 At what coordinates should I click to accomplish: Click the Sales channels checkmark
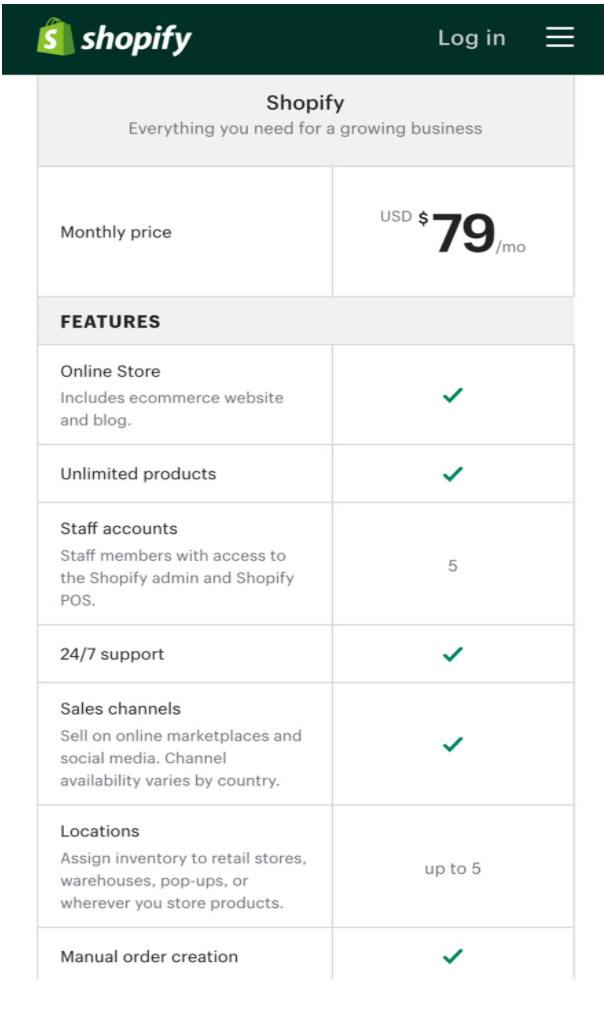453,744
